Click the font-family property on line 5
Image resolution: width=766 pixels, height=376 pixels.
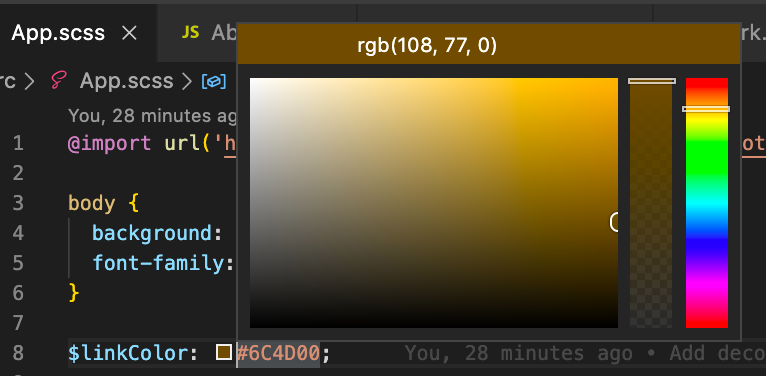click(159, 263)
